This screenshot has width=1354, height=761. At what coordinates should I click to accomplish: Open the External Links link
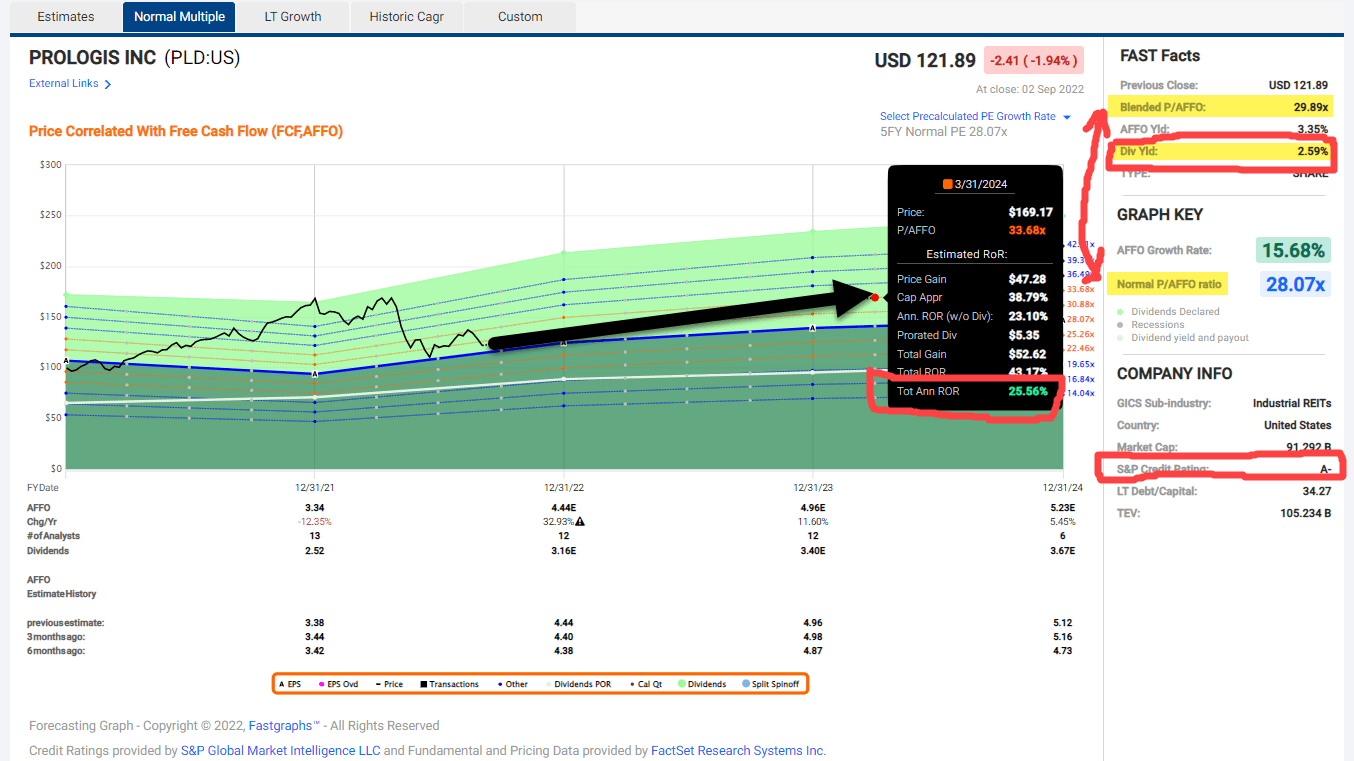[x=64, y=84]
